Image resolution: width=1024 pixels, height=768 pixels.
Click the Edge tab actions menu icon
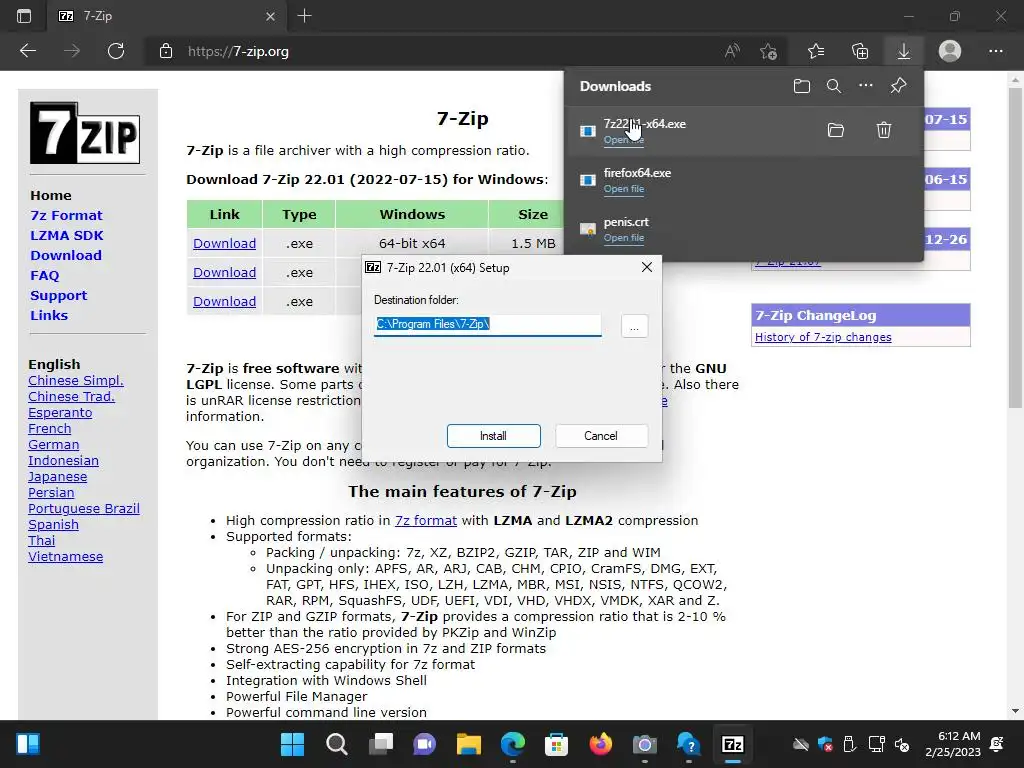click(x=24, y=16)
